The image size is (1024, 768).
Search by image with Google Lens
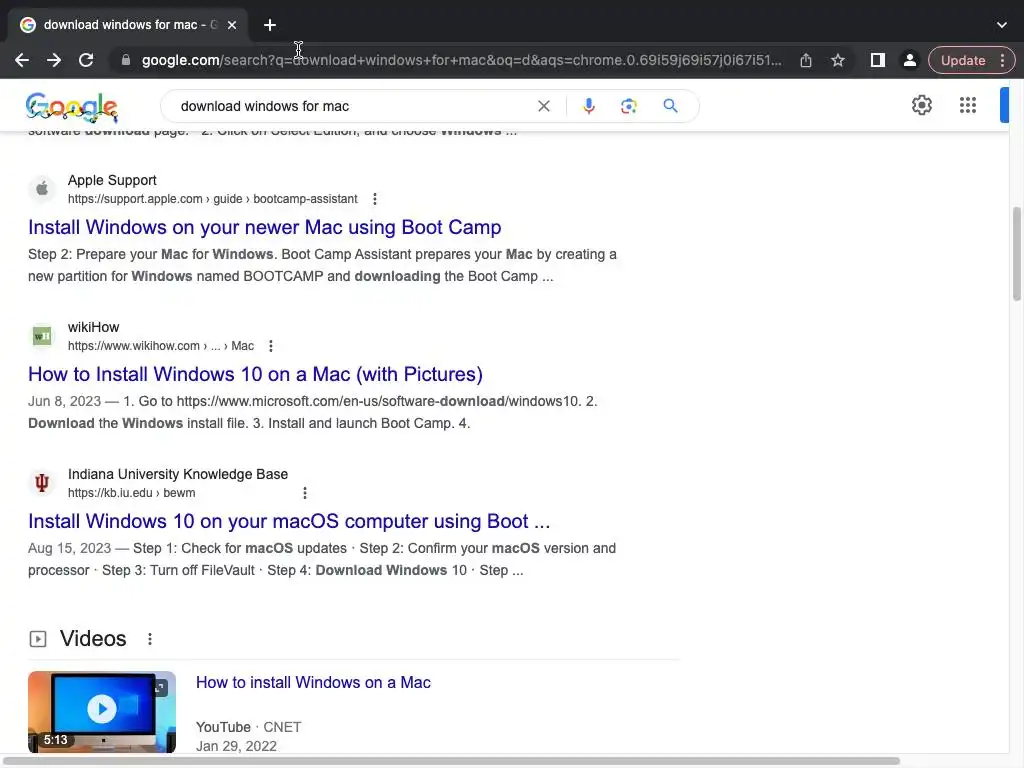[x=628, y=106]
